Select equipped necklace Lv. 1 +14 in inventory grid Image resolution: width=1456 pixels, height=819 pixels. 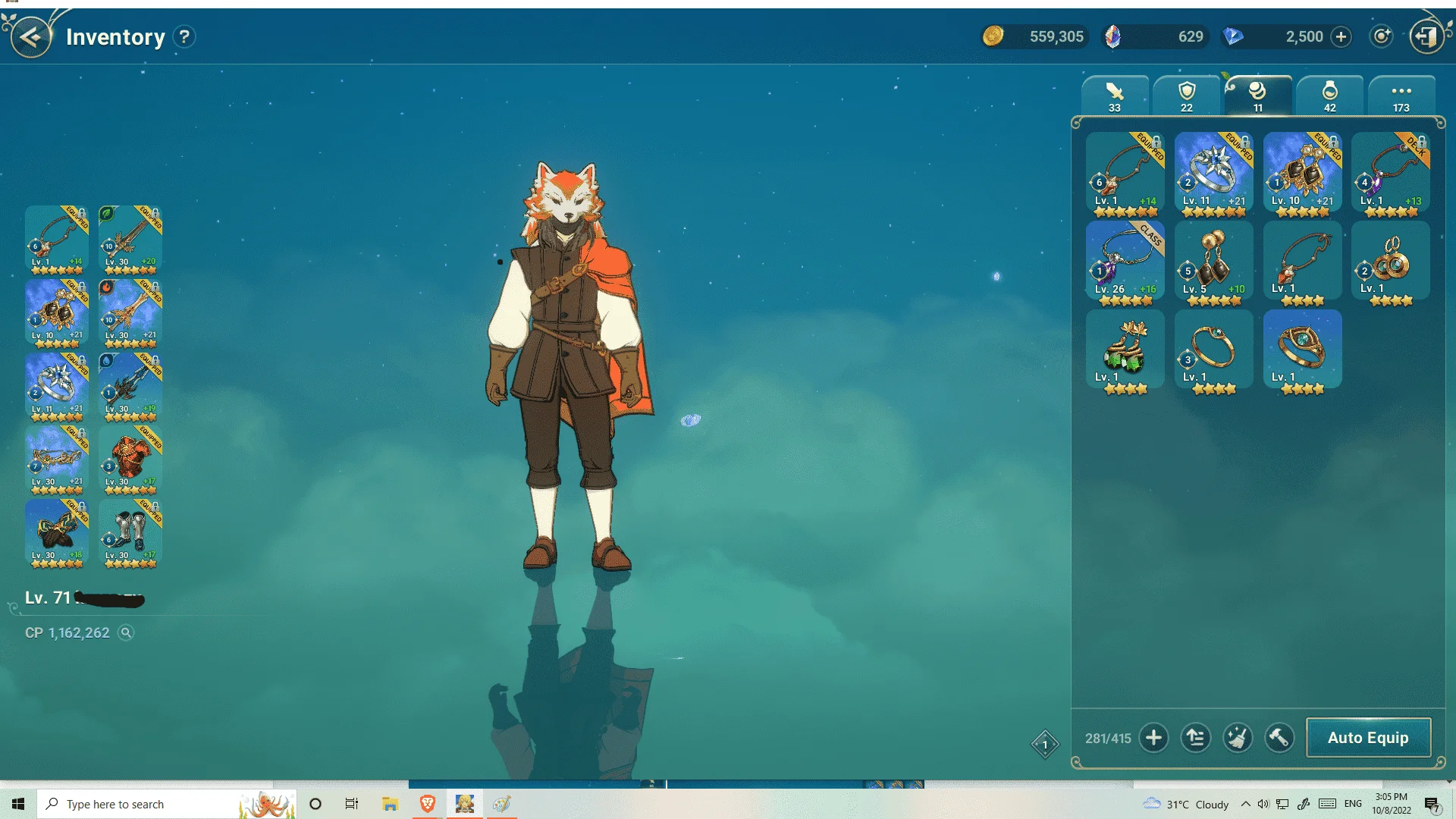[x=1125, y=174]
